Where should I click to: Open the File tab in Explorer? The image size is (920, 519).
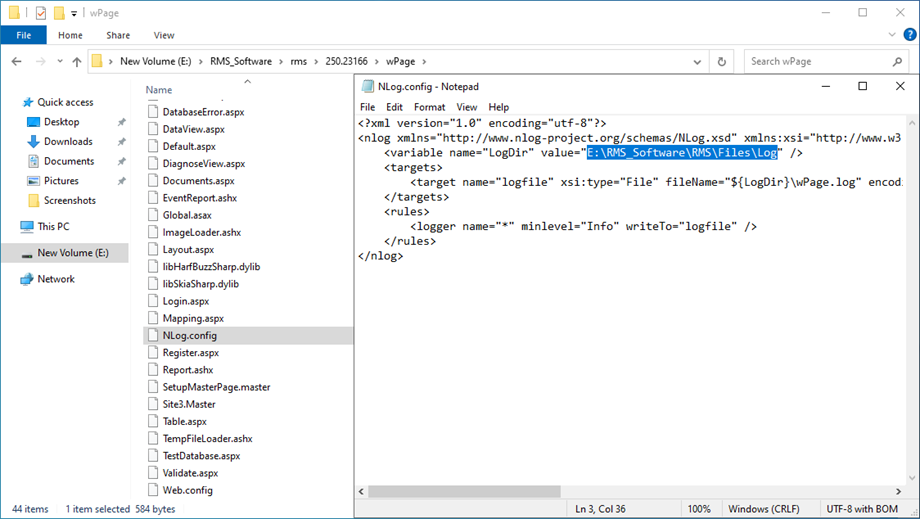click(23, 35)
